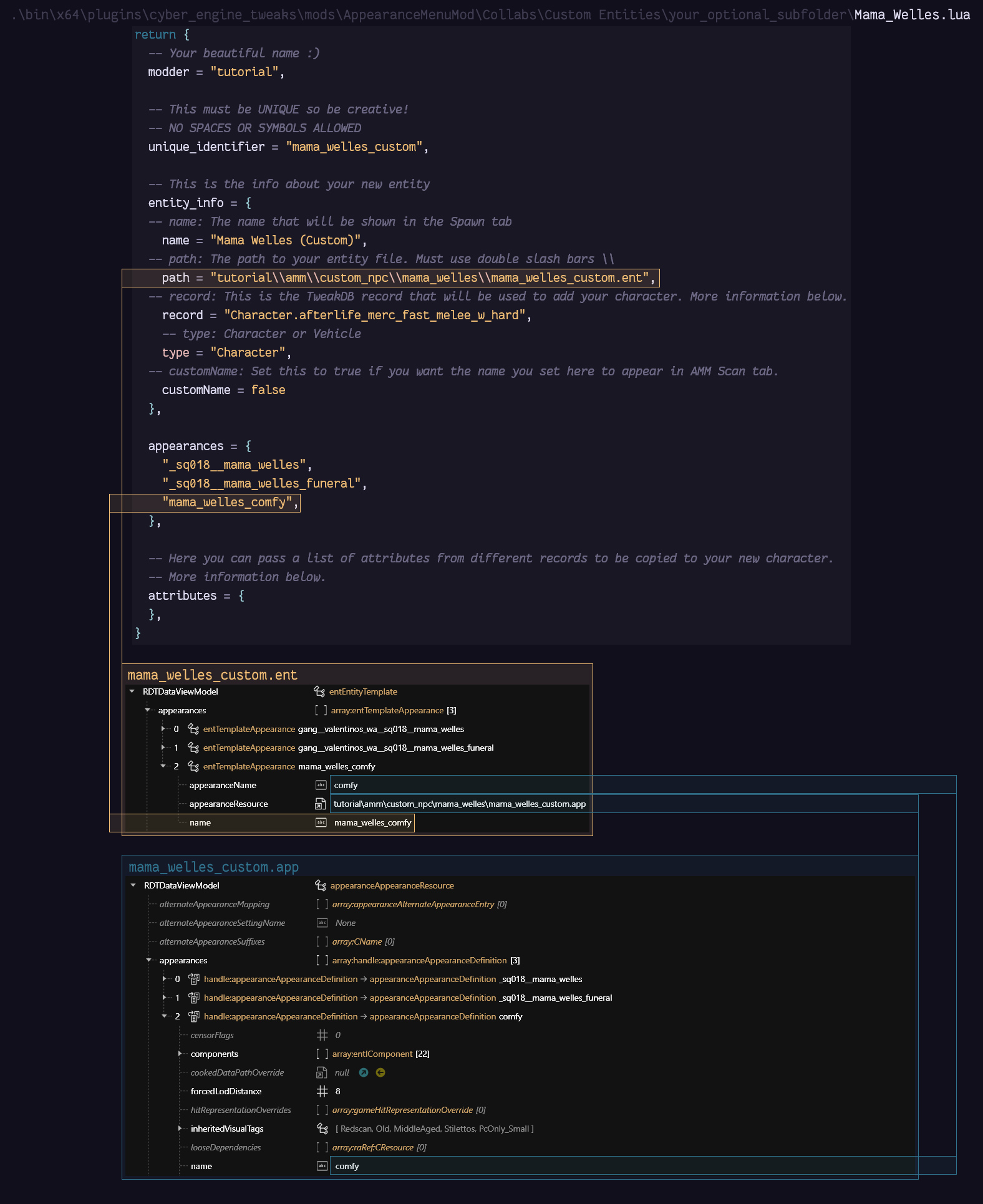Collapse the appearances node in mama_welles_custom.app
983x1204 pixels.
click(149, 960)
